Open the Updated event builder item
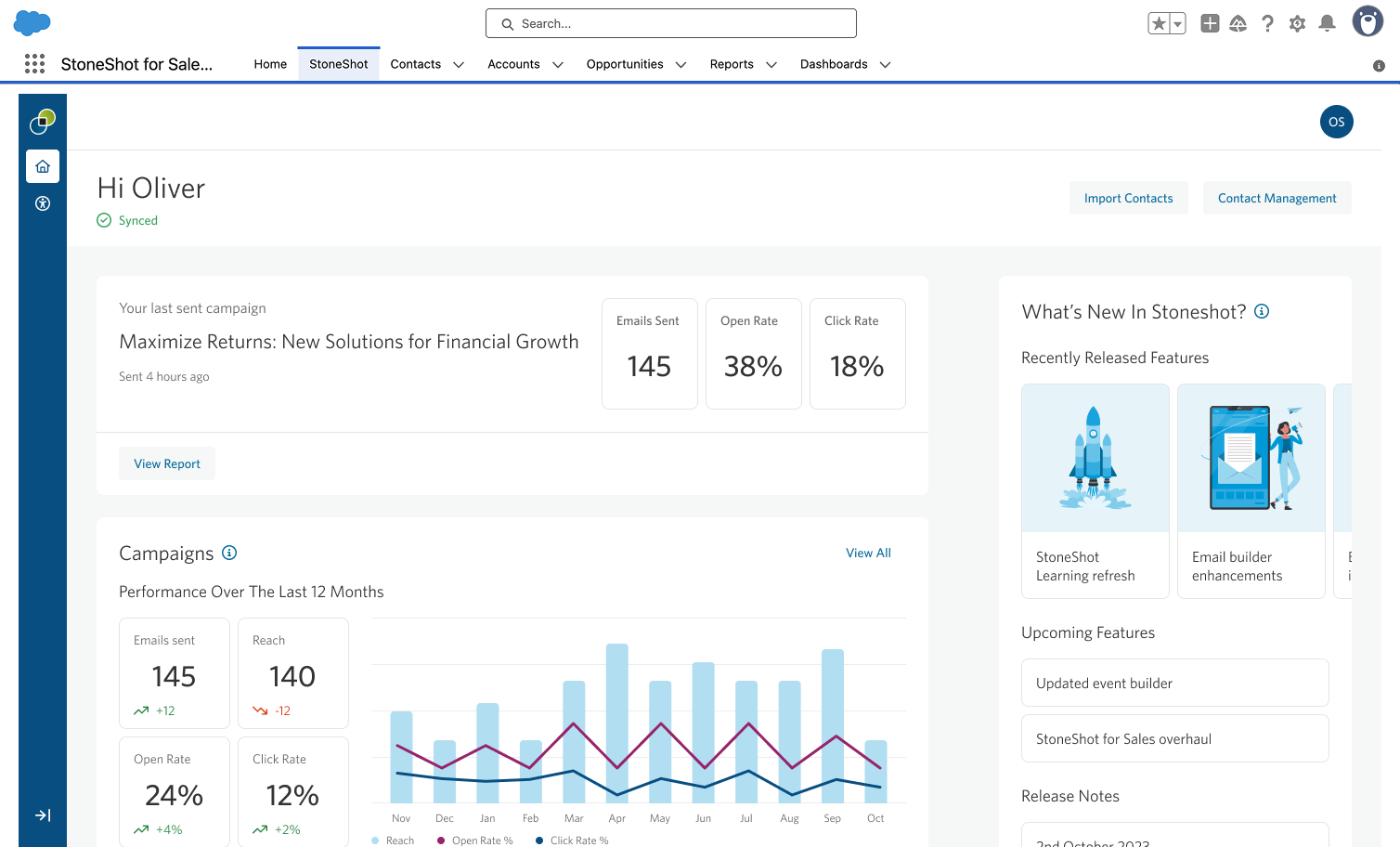The height and width of the screenshot is (847, 1400). point(1175,683)
